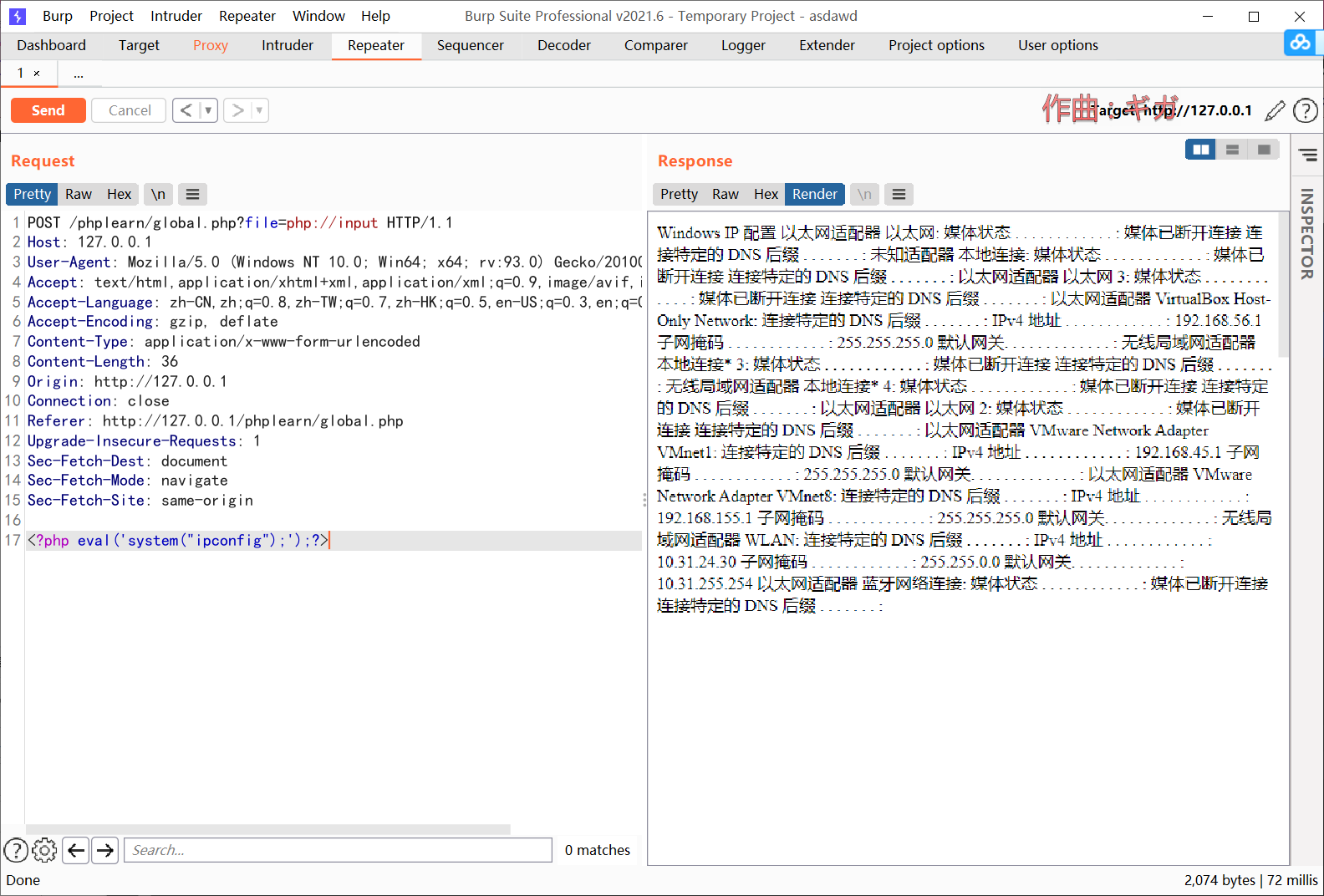
Task: Toggle non-printable characters in request
Action: pyautogui.click(x=158, y=194)
